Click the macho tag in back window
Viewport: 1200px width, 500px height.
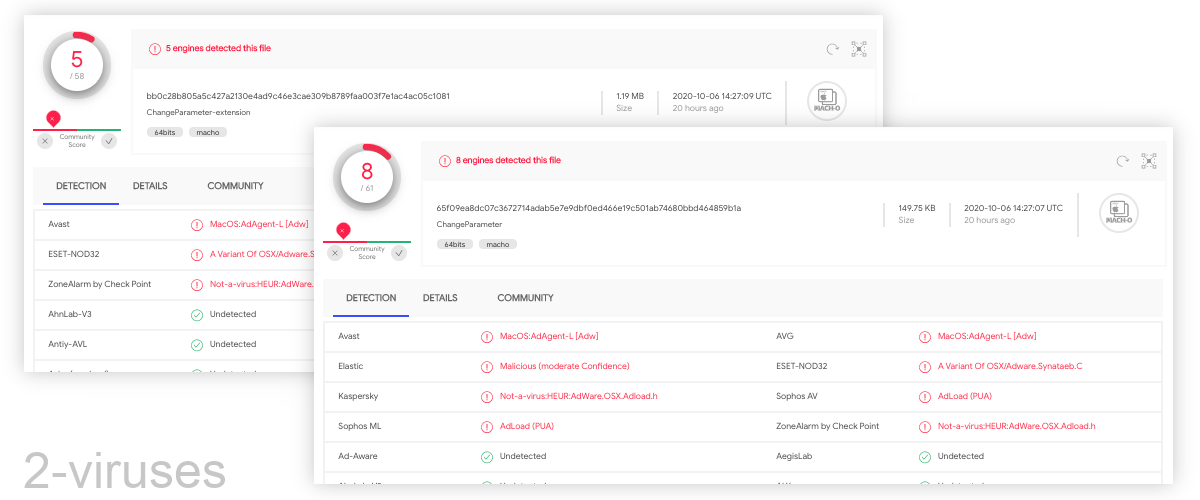207,132
